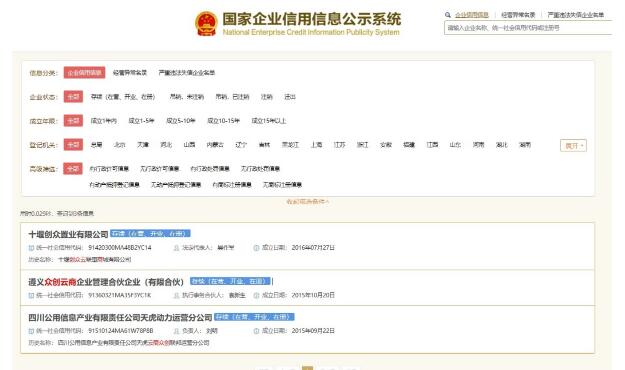Filter by 成立15年以上
This screenshot has height=370, width=625.
[x=269, y=121]
